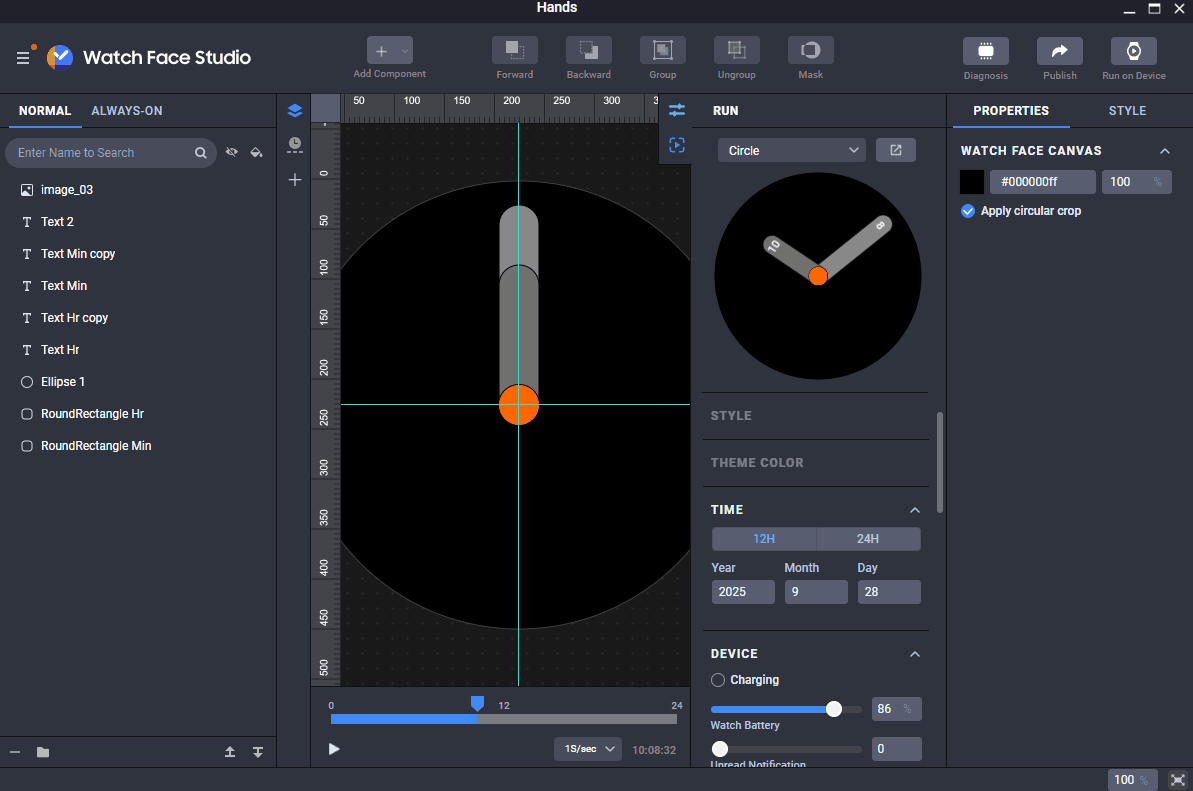
Task: Open the Run settings sliders icon
Action: point(677,111)
